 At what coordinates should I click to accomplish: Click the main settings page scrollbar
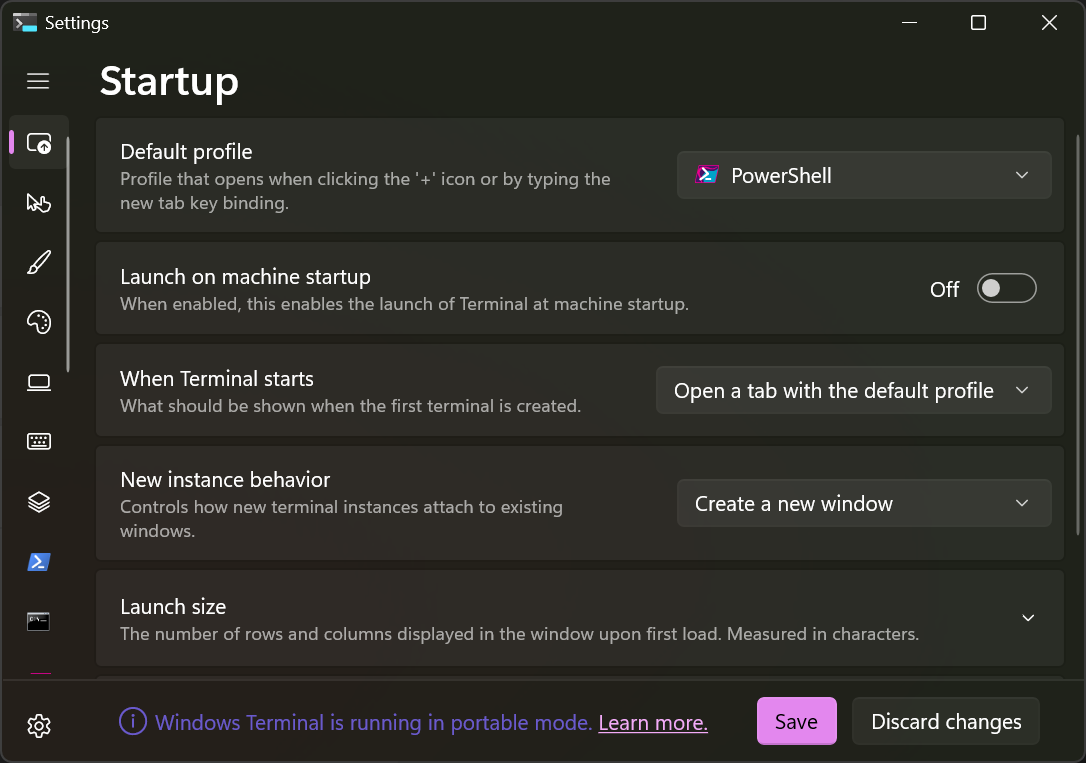coord(1078,335)
